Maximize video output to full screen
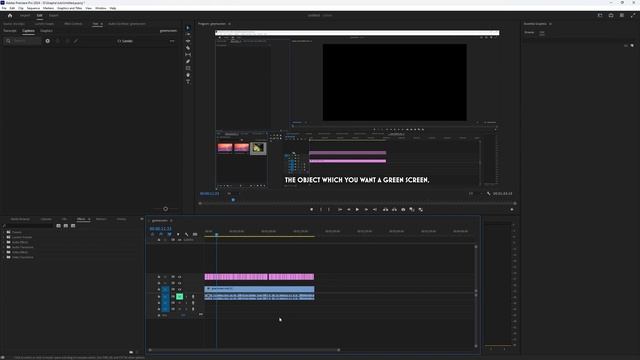Image resolution: width=640 pixels, height=360 pixels. click(633, 16)
